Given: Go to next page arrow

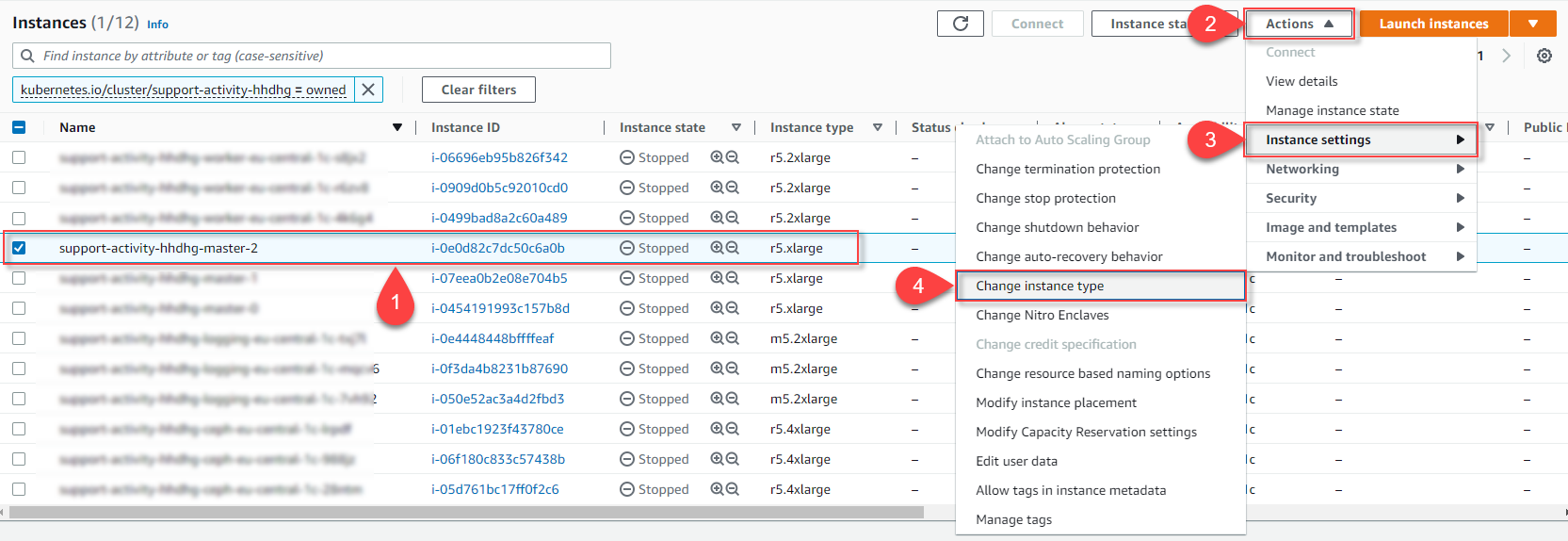Looking at the screenshot, I should [x=1506, y=56].
